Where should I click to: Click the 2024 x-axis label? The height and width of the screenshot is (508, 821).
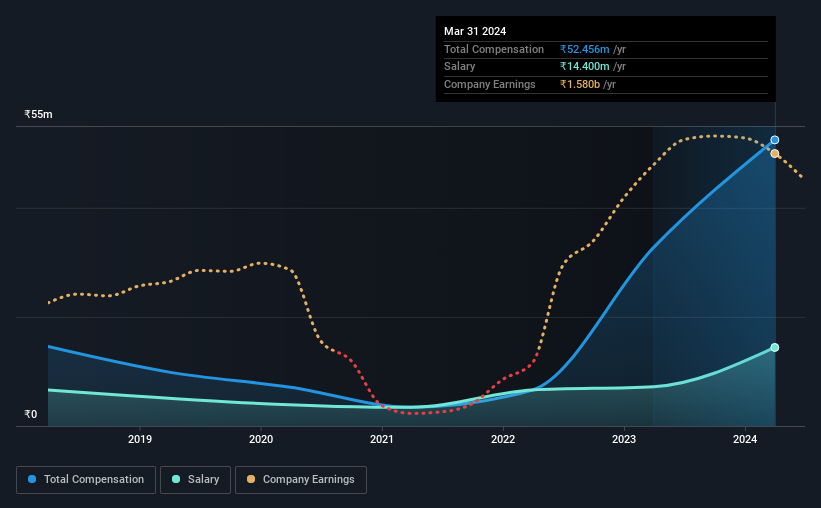[745, 439]
